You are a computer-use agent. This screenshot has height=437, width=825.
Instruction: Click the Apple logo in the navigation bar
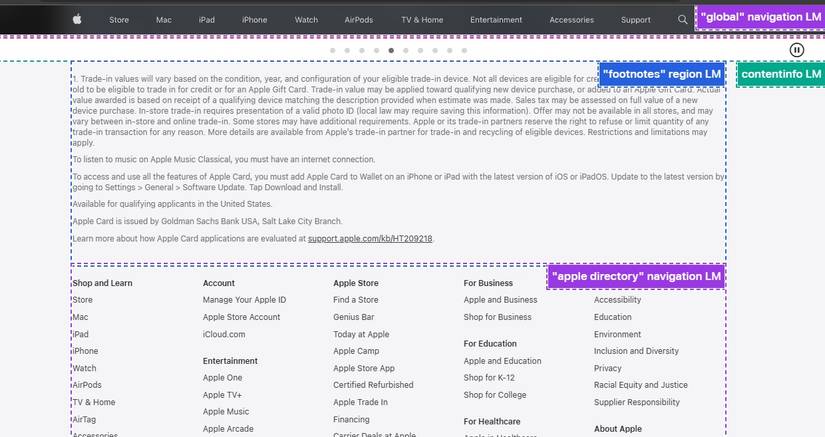click(x=77, y=19)
